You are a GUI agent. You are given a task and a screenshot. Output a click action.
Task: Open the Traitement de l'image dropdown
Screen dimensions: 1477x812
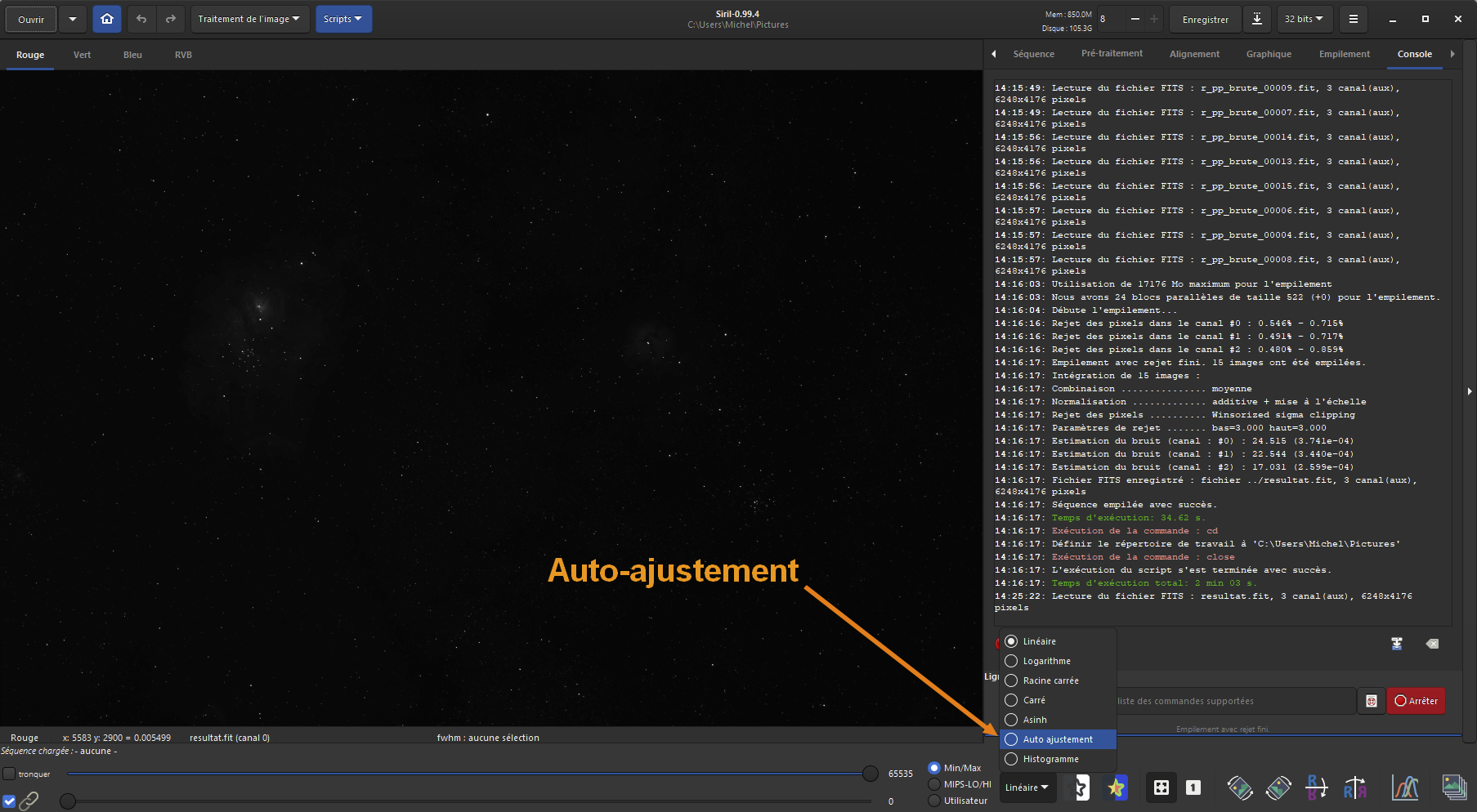(x=249, y=19)
